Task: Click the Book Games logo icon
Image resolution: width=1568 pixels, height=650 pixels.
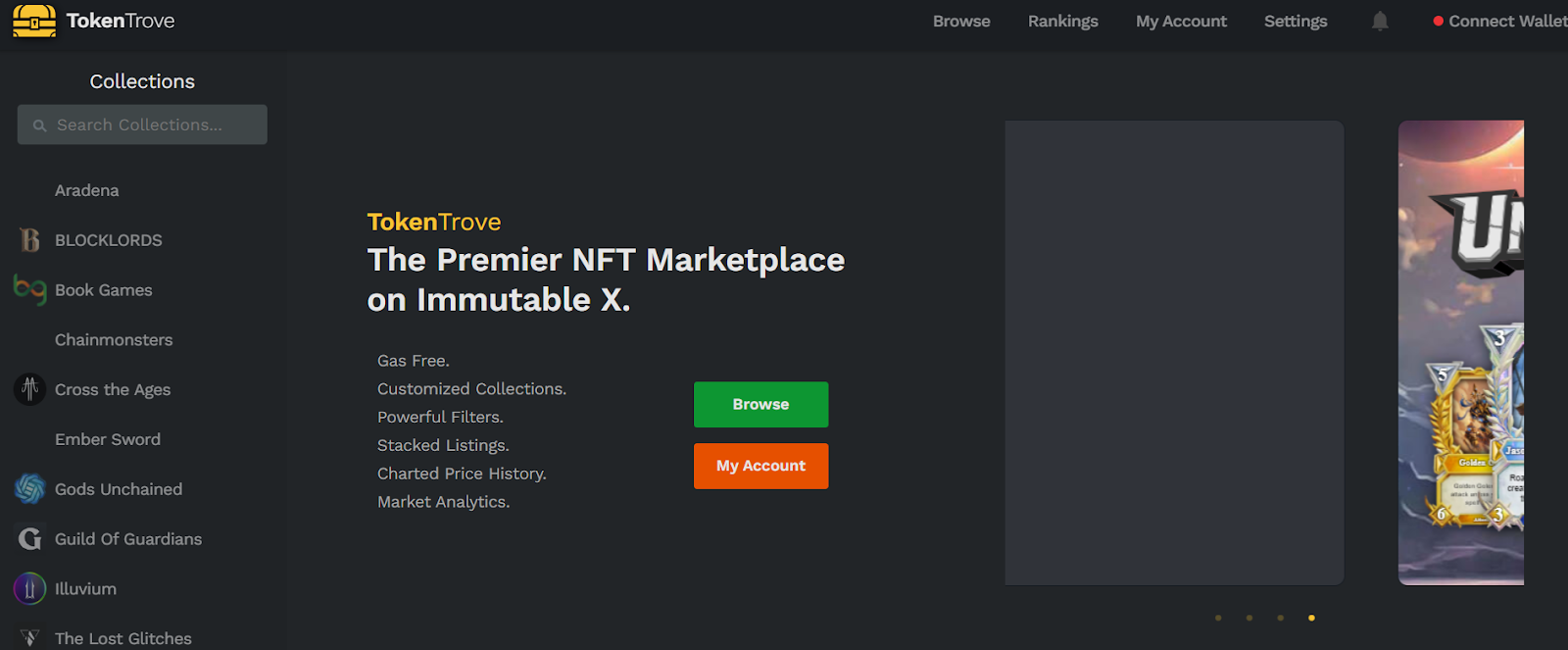Action: tap(30, 290)
